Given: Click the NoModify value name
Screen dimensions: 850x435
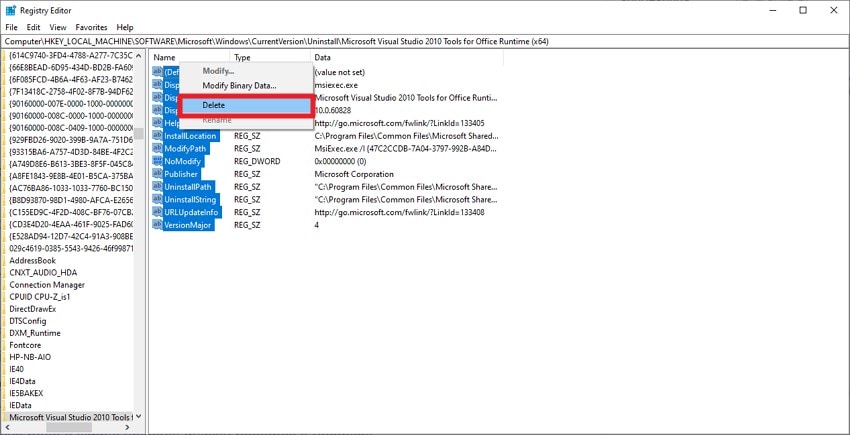Looking at the screenshot, I should pos(183,161).
